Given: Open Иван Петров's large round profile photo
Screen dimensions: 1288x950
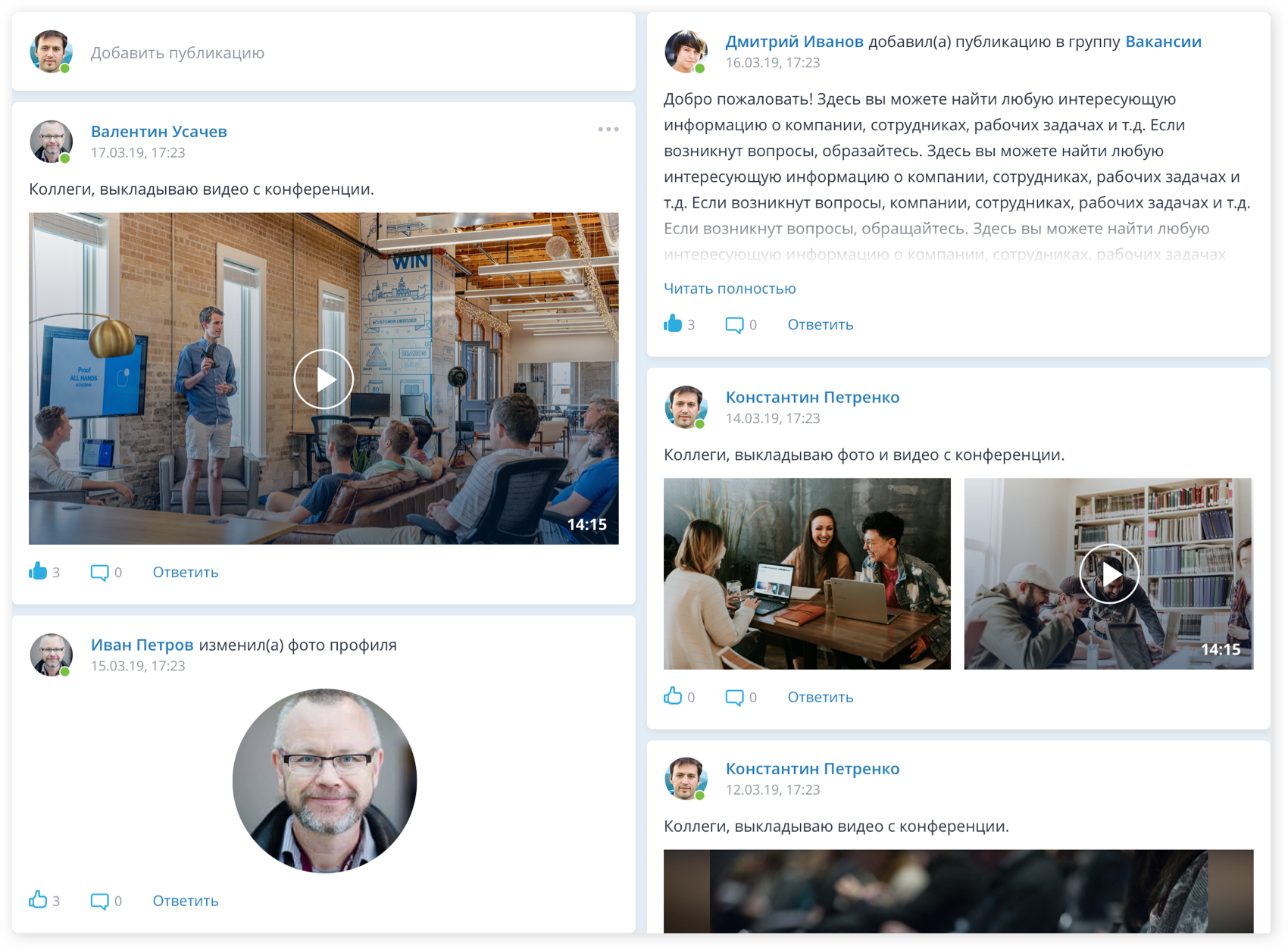Looking at the screenshot, I should (x=324, y=780).
